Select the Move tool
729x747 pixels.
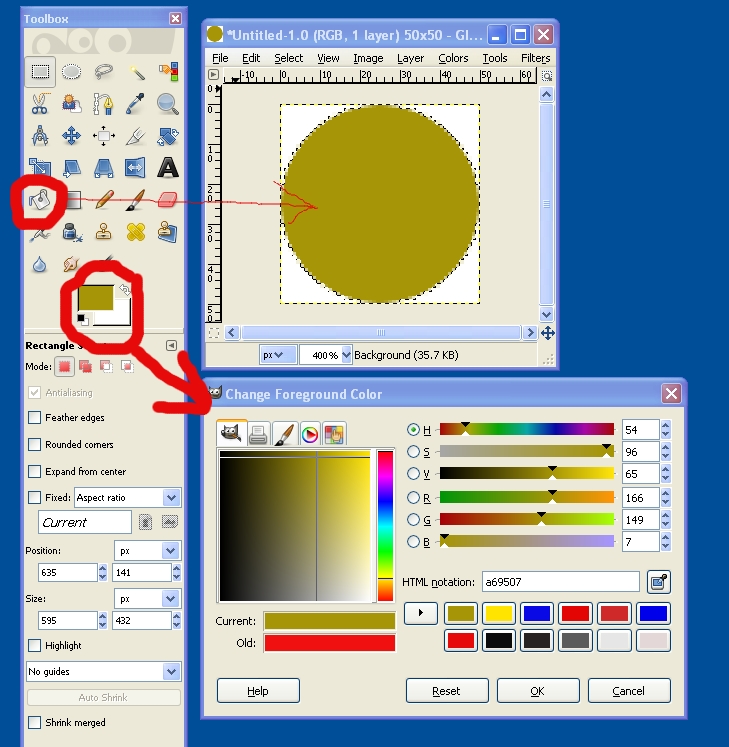71,136
